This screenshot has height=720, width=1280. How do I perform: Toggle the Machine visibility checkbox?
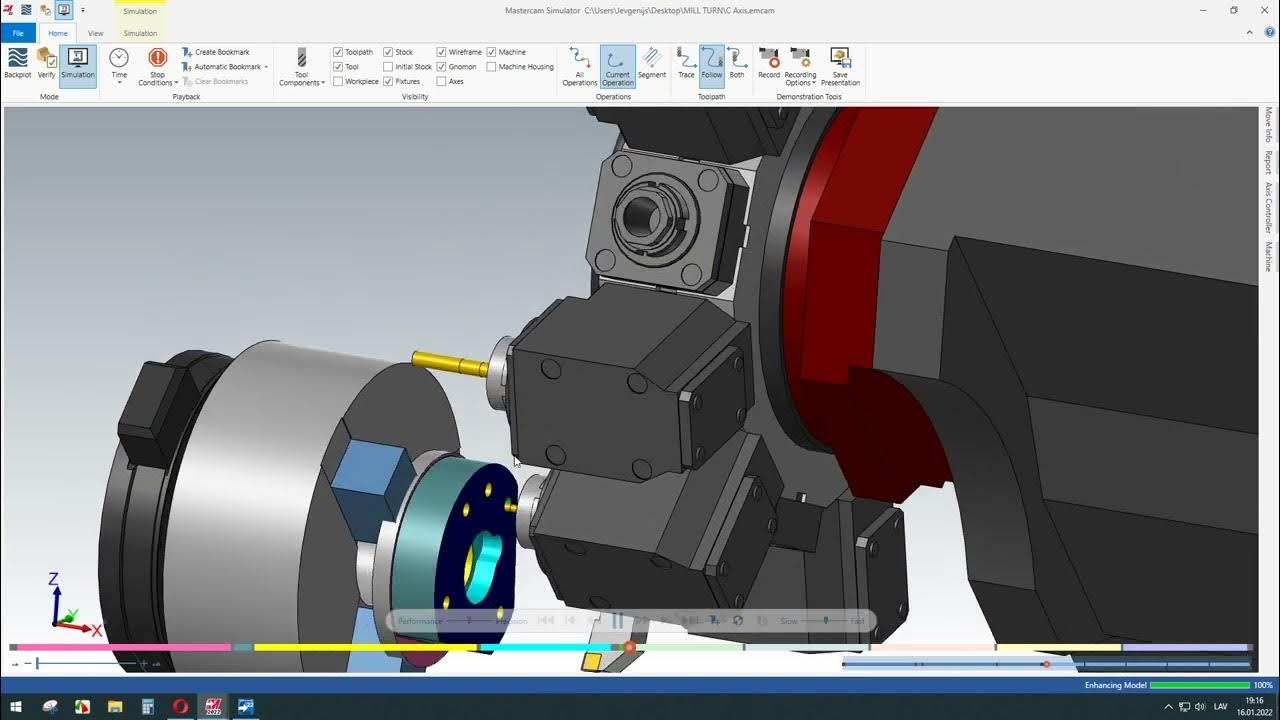pos(491,52)
